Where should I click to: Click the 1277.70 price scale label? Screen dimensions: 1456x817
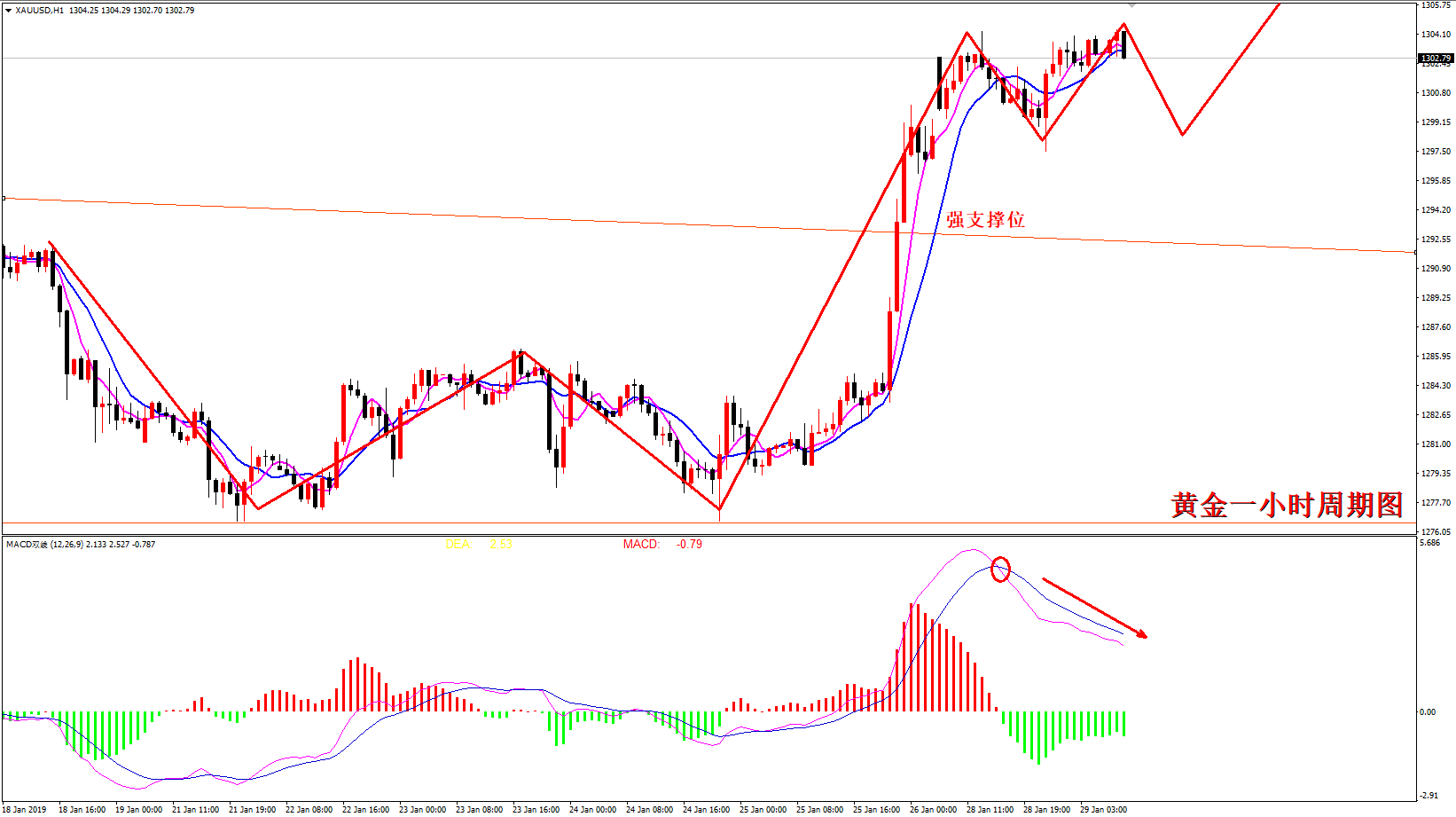(1436, 503)
